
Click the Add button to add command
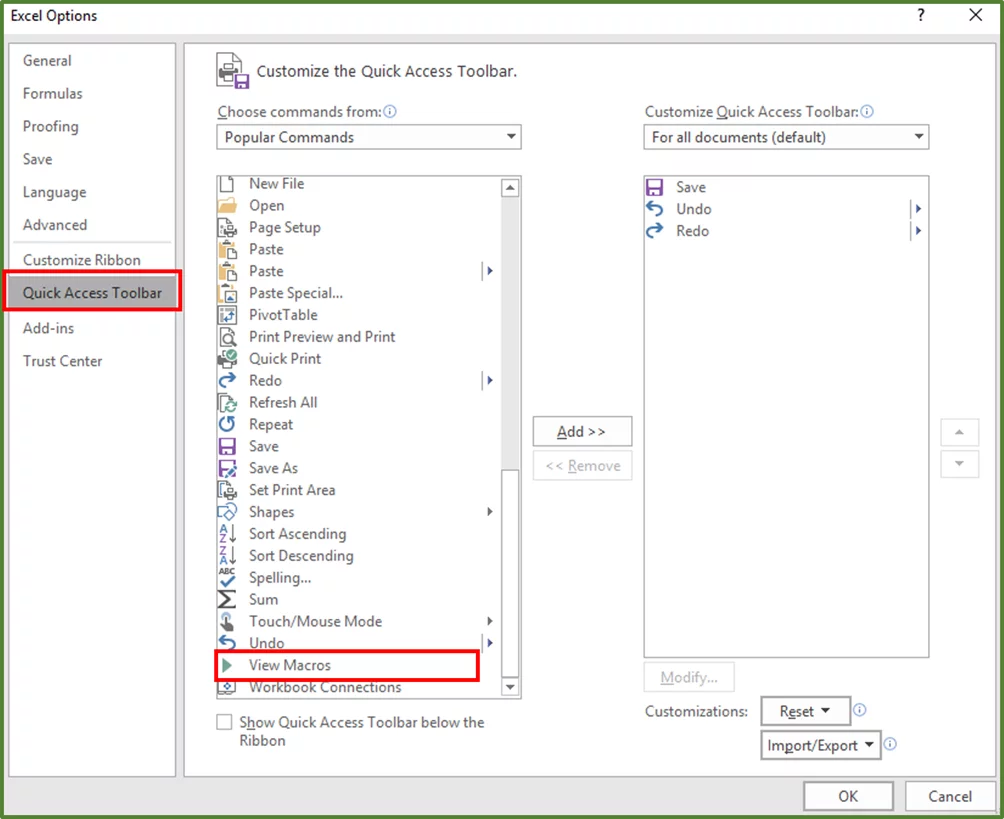click(x=582, y=431)
